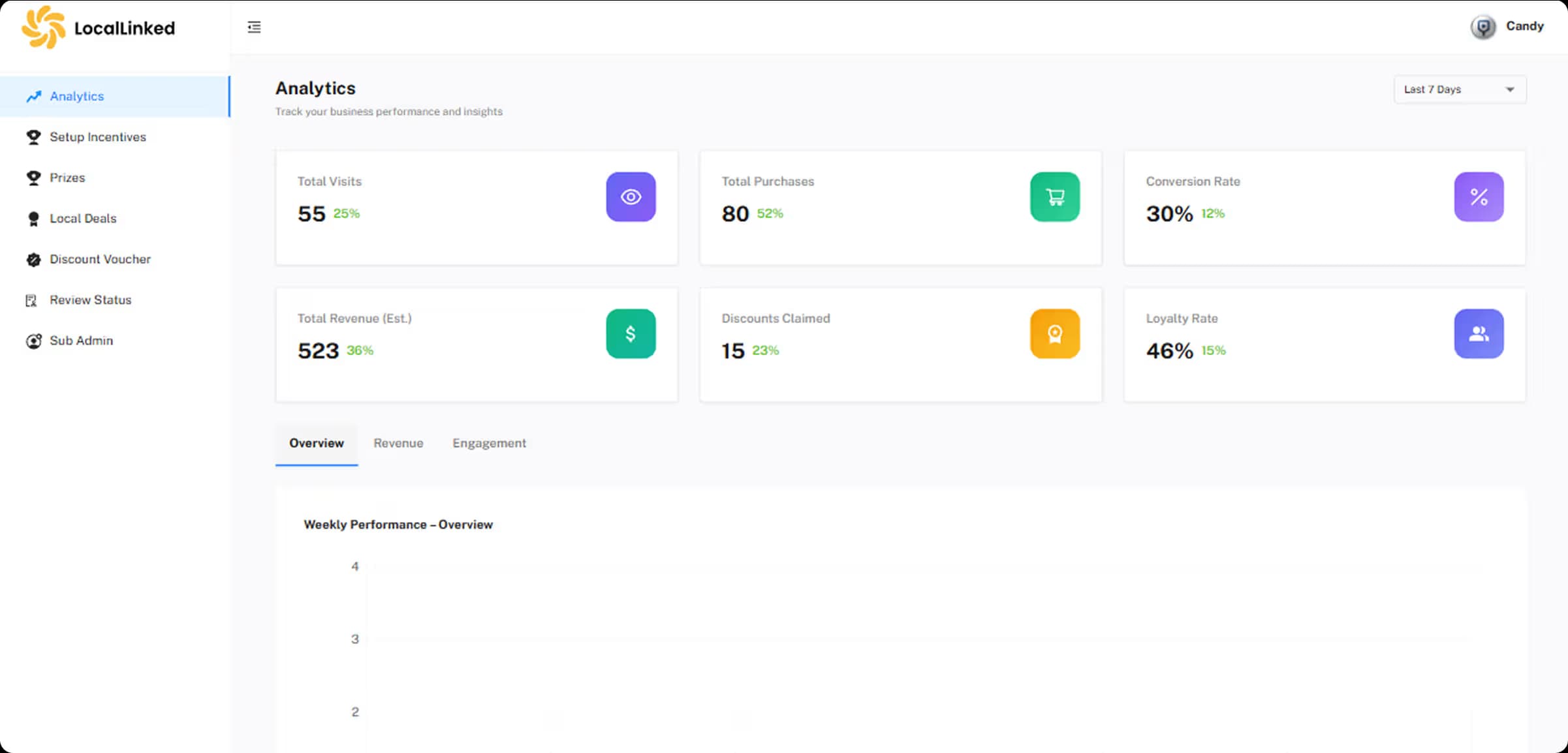The width and height of the screenshot is (1568, 753).
Task: Click the Discounts Claimed label
Action: click(x=776, y=318)
